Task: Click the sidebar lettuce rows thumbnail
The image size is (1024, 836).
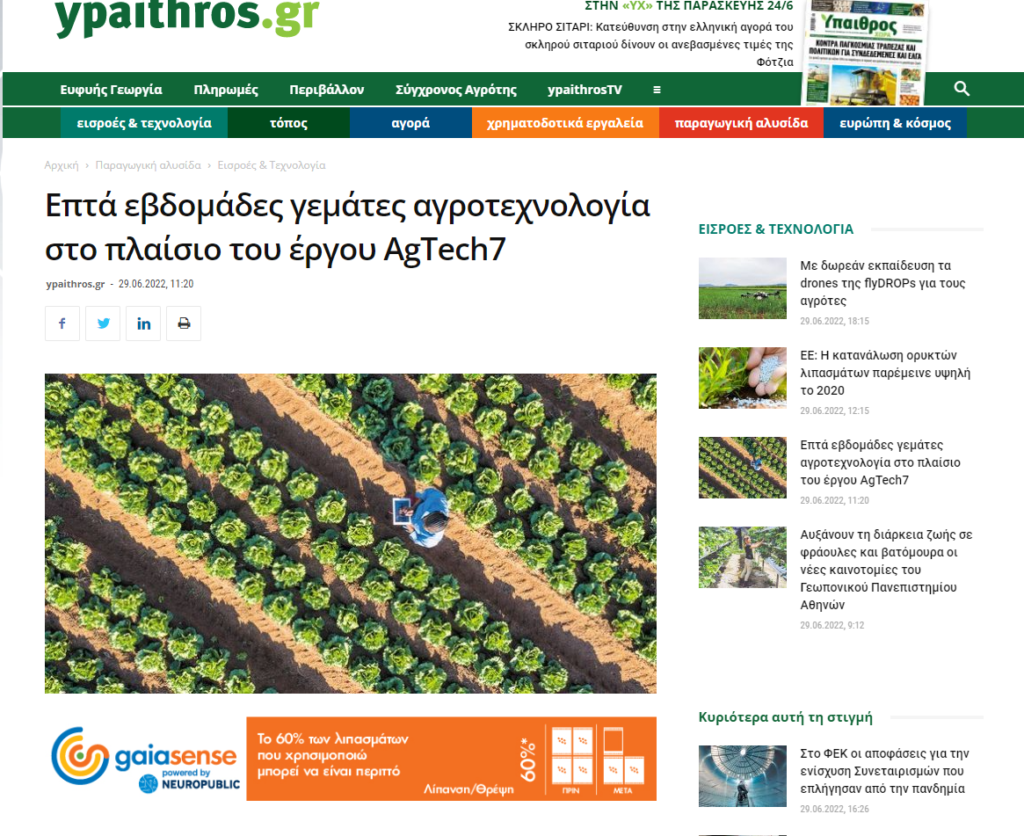Action: [743, 468]
